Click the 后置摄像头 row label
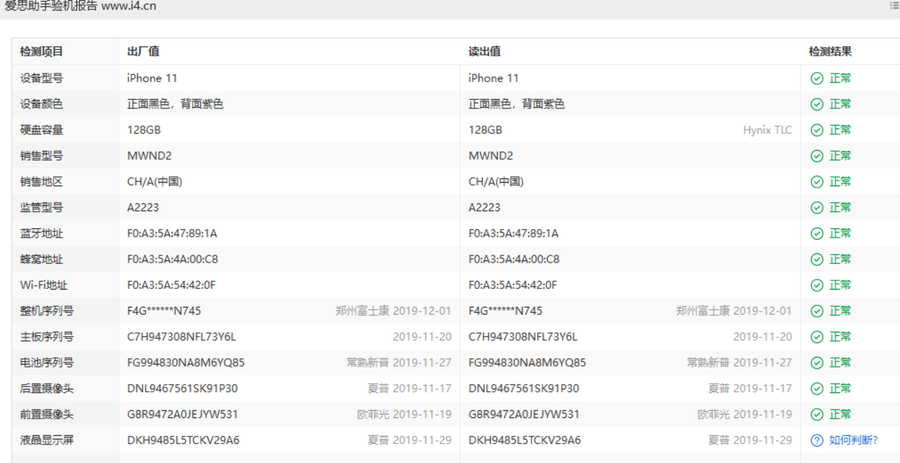This screenshot has height=463, width=900. point(47,388)
